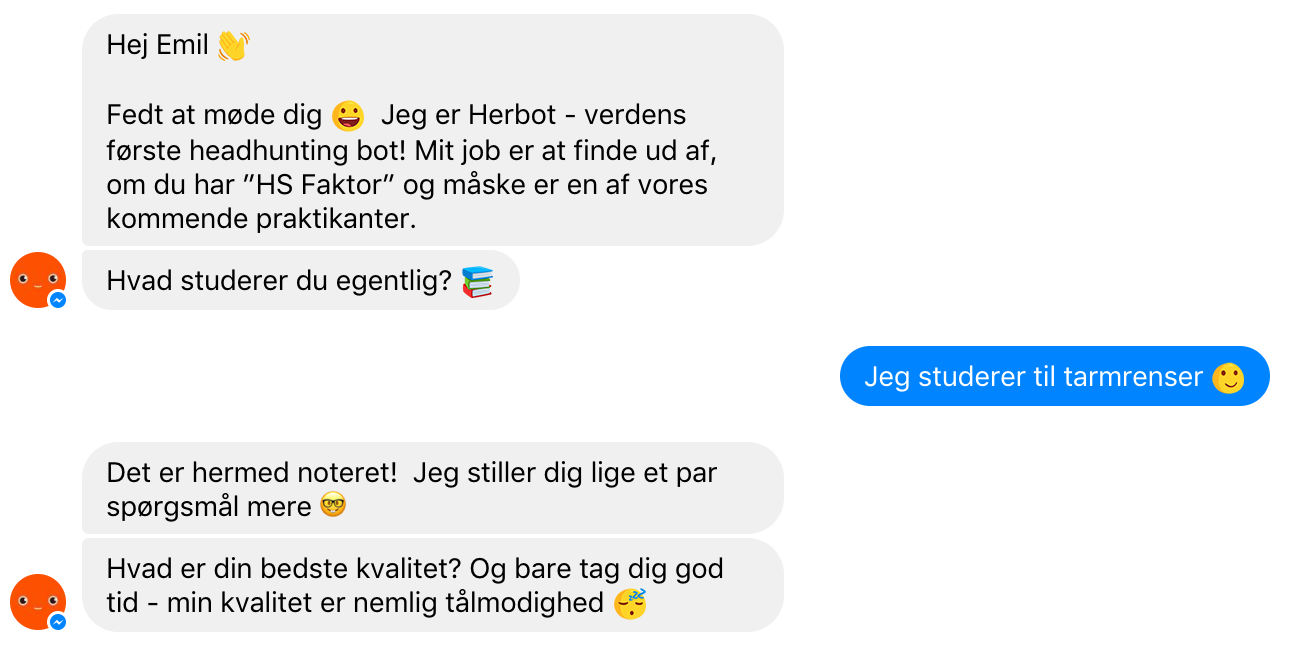The image size is (1316, 652).
Task: Click the text 'HS Faktor' in the greeting
Action: click(x=332, y=186)
